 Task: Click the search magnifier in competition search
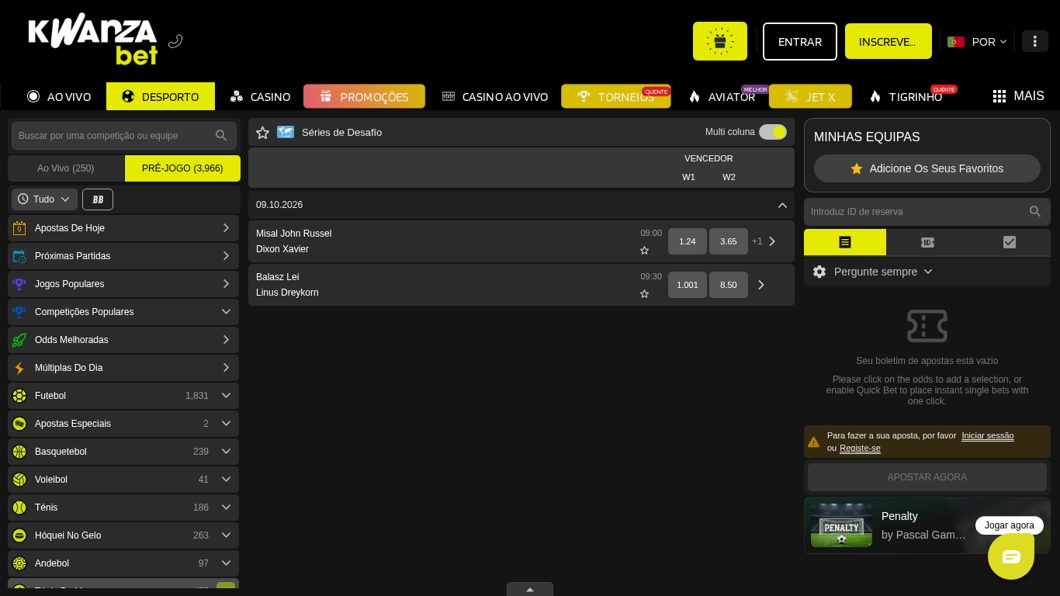[221, 136]
